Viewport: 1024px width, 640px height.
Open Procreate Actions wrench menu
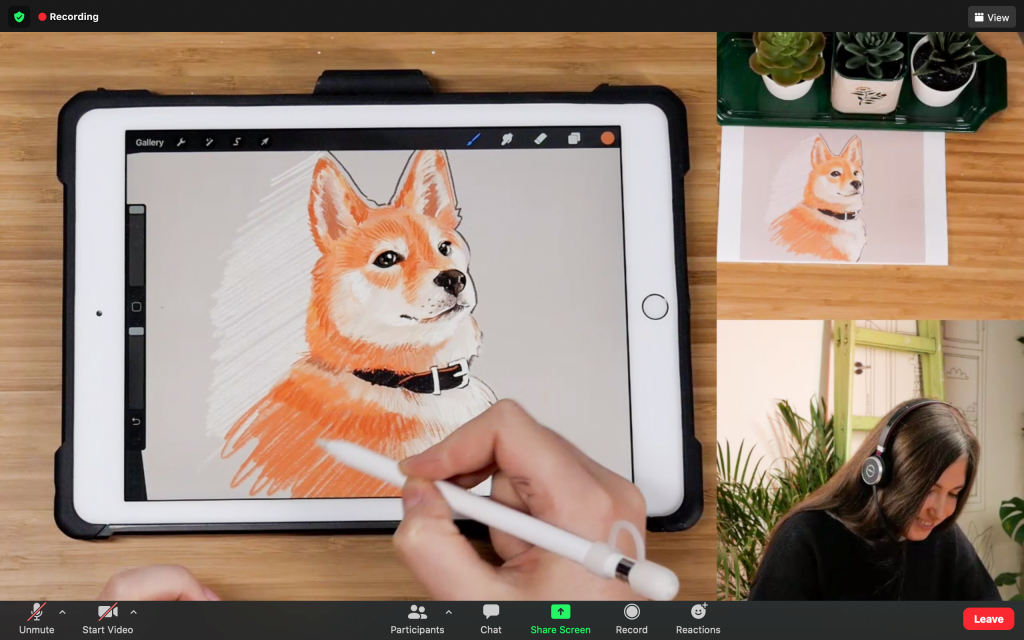182,142
